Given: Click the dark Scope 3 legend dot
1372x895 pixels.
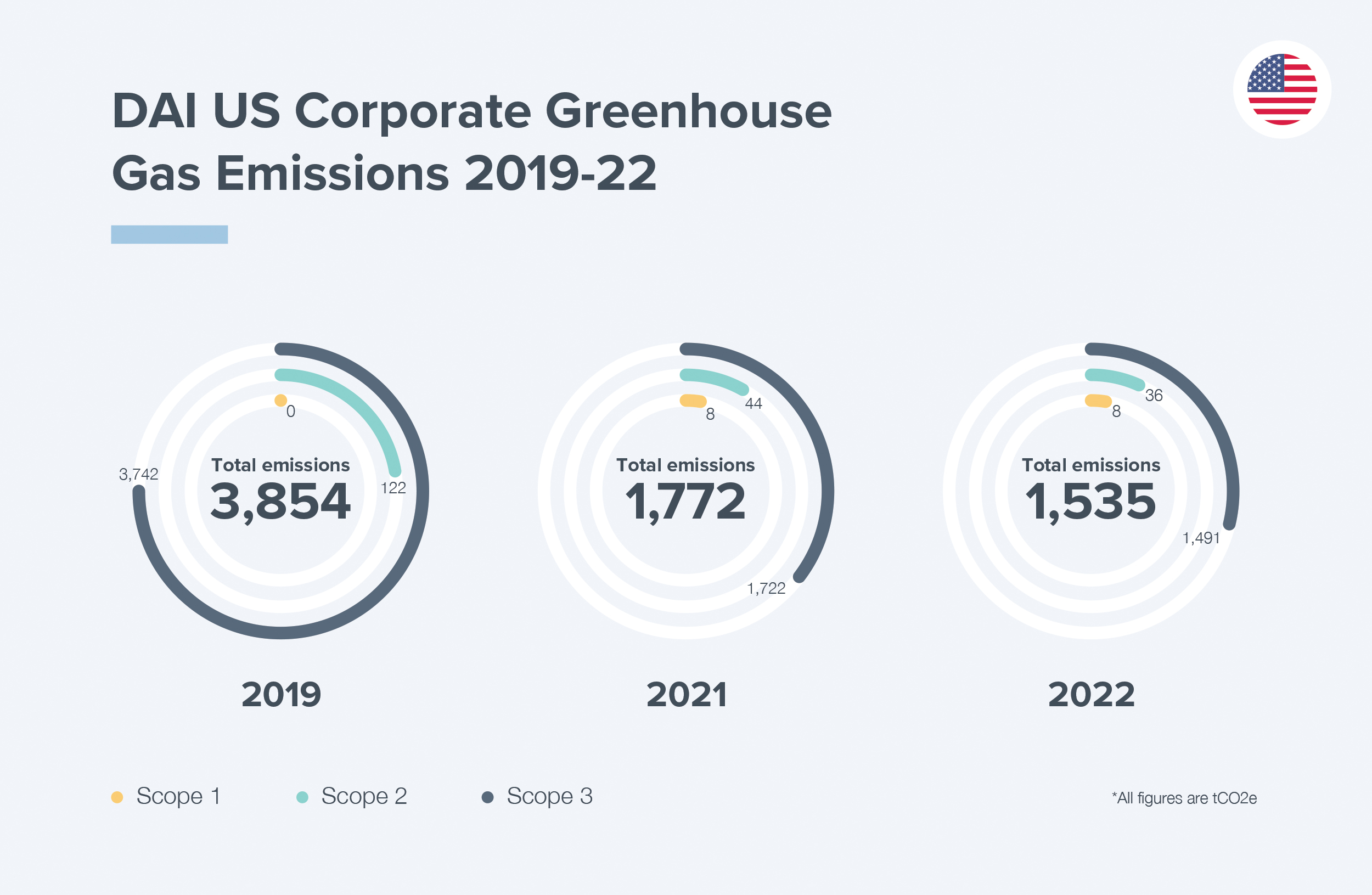Looking at the screenshot, I should (488, 797).
